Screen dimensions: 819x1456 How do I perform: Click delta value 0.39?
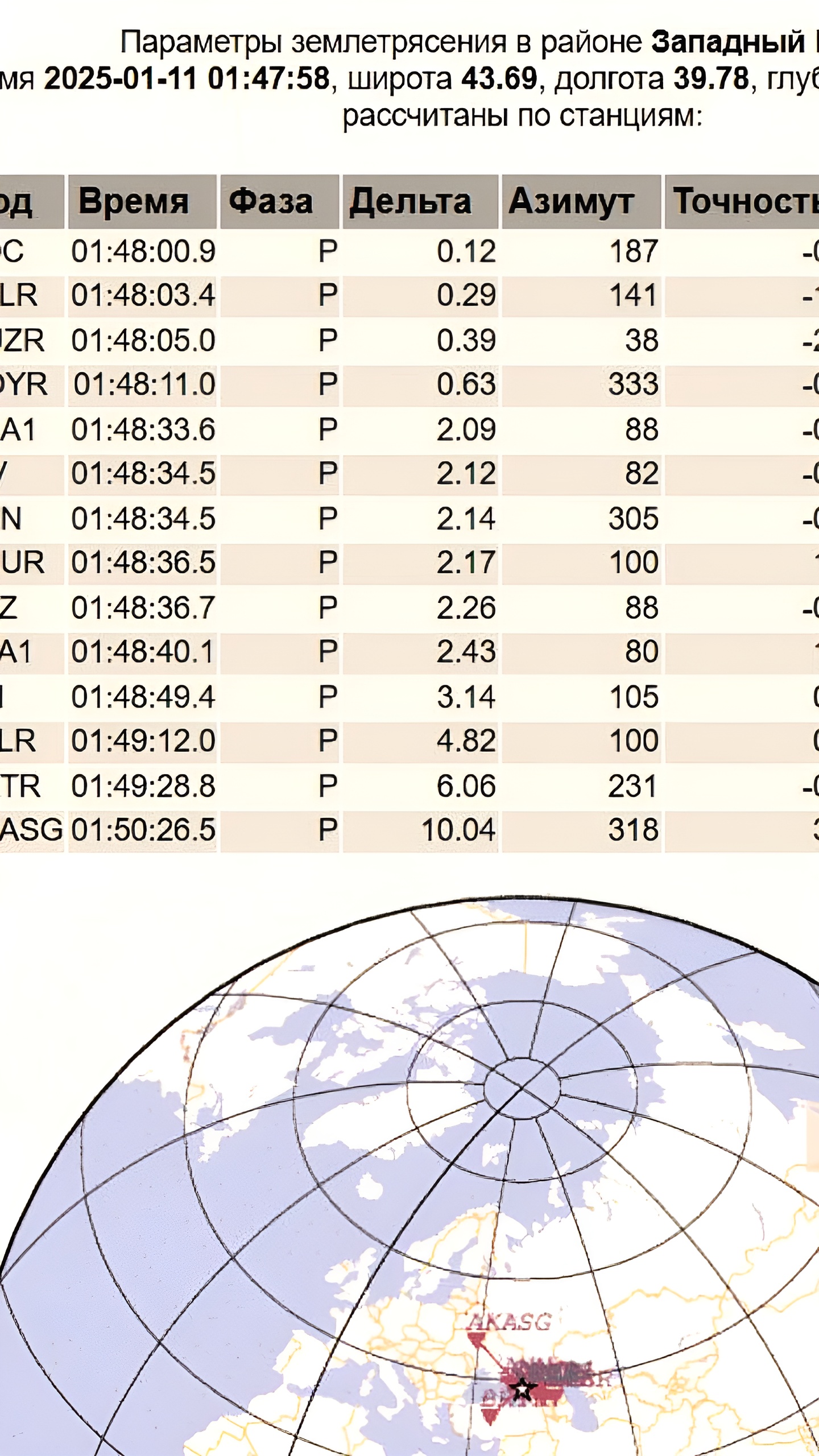point(466,340)
